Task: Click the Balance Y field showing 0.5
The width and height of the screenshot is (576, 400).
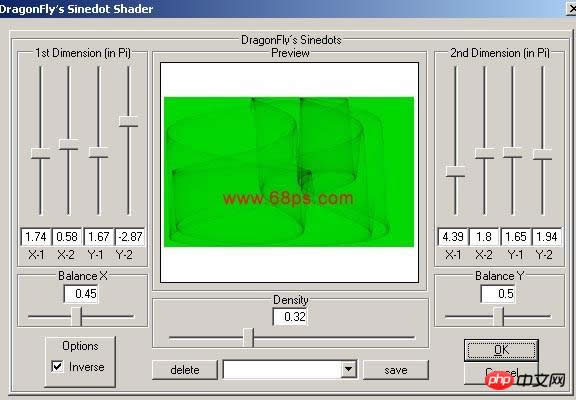Action: click(x=498, y=294)
